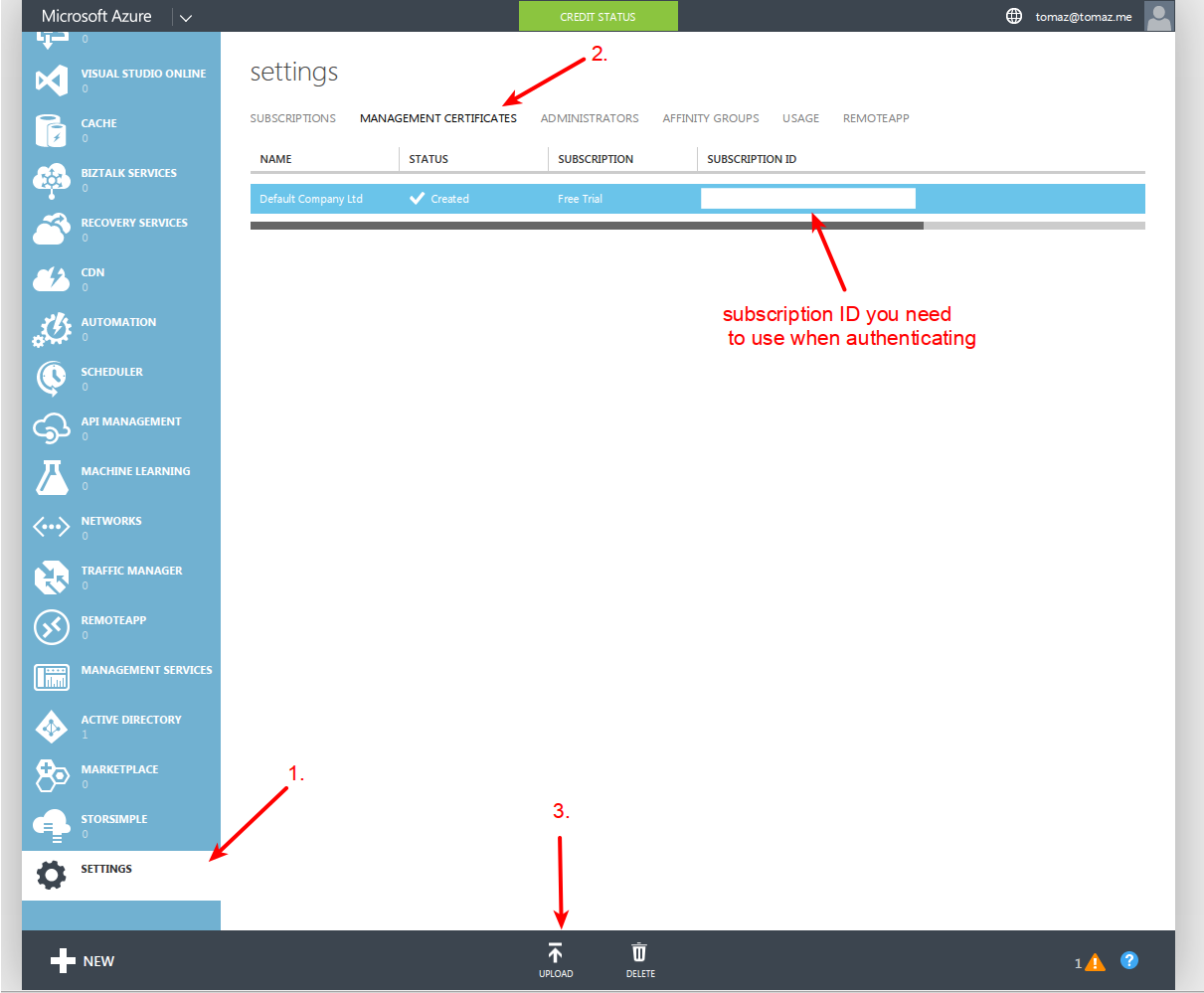Image resolution: width=1204 pixels, height=993 pixels.
Task: Switch to Affinity Groups tab
Action: tap(711, 118)
